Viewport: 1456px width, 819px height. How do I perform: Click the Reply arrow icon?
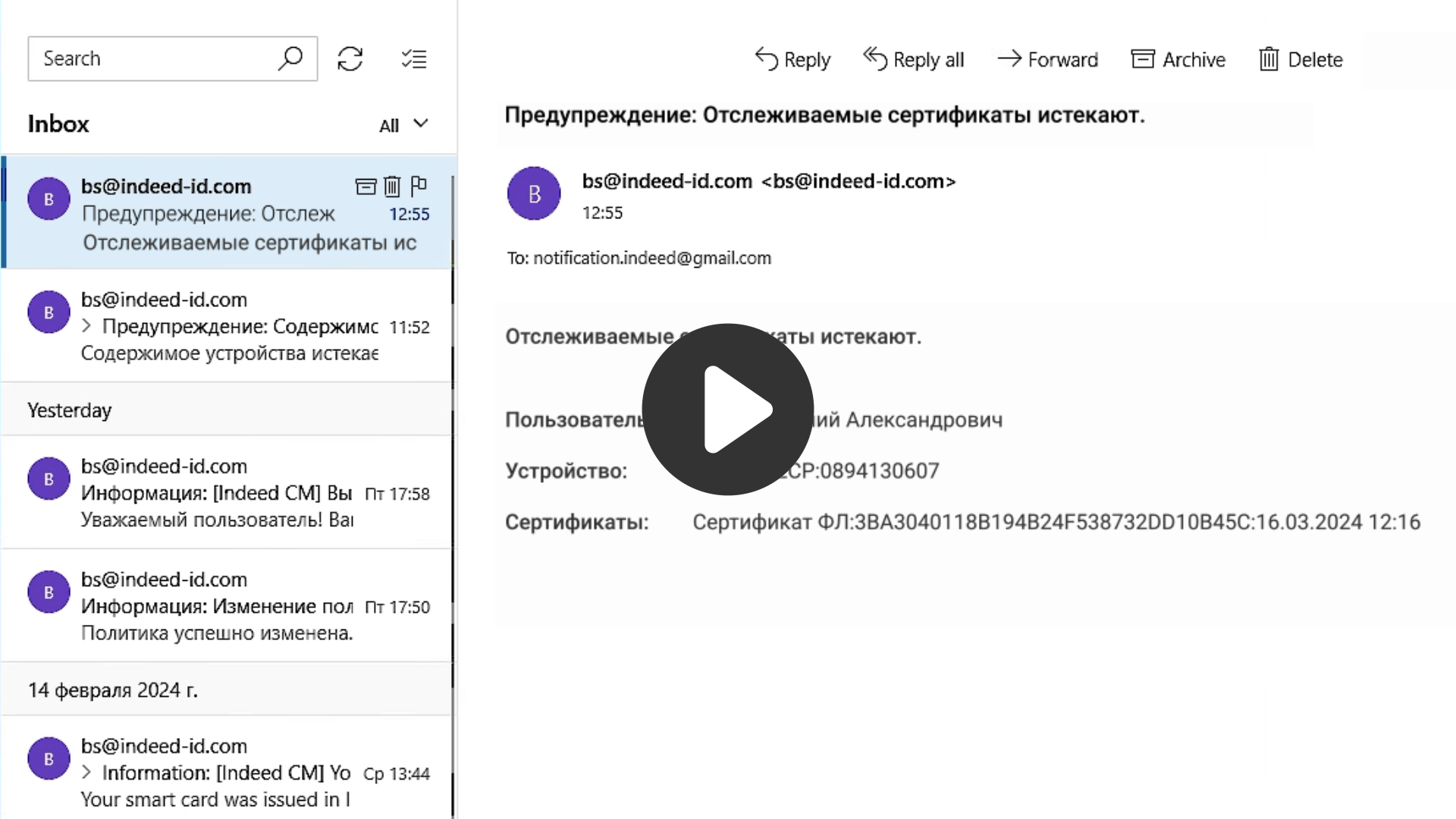(767, 59)
